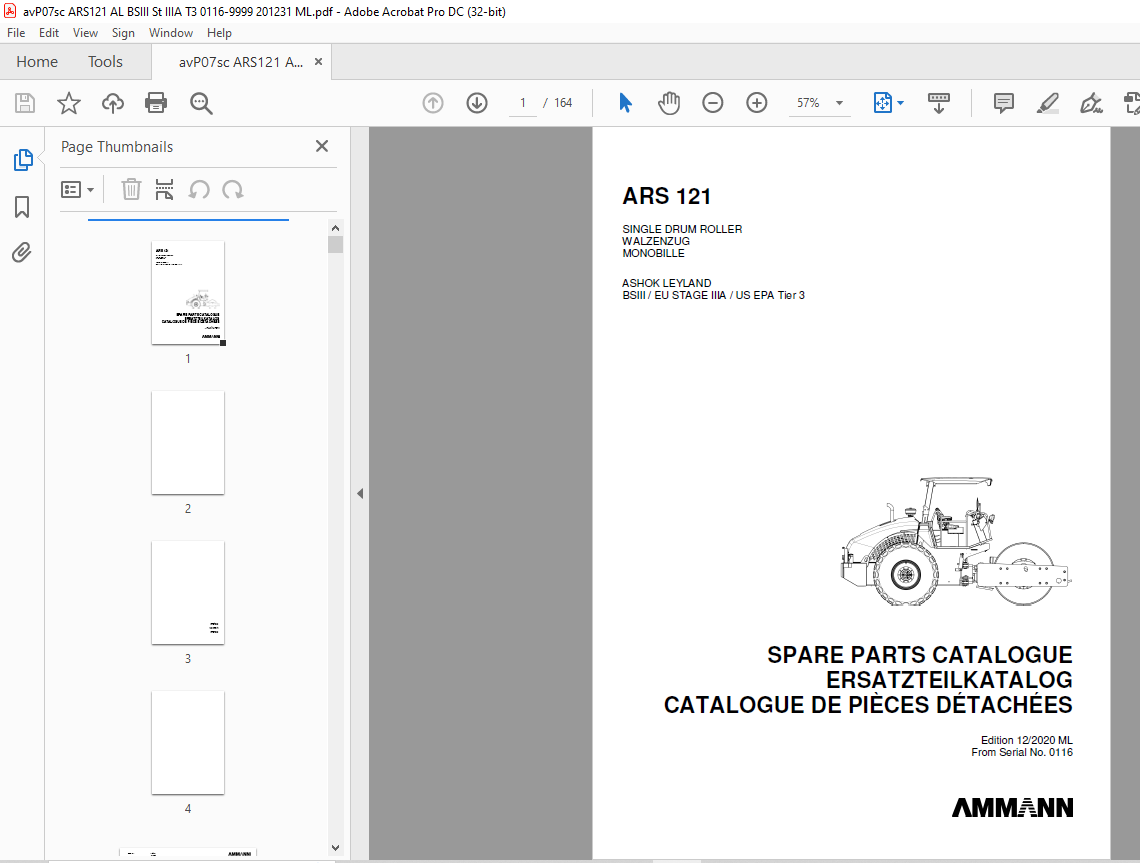Image resolution: width=1140 pixels, height=863 pixels.
Task: Open the Find text magnifier
Action: [x=201, y=103]
